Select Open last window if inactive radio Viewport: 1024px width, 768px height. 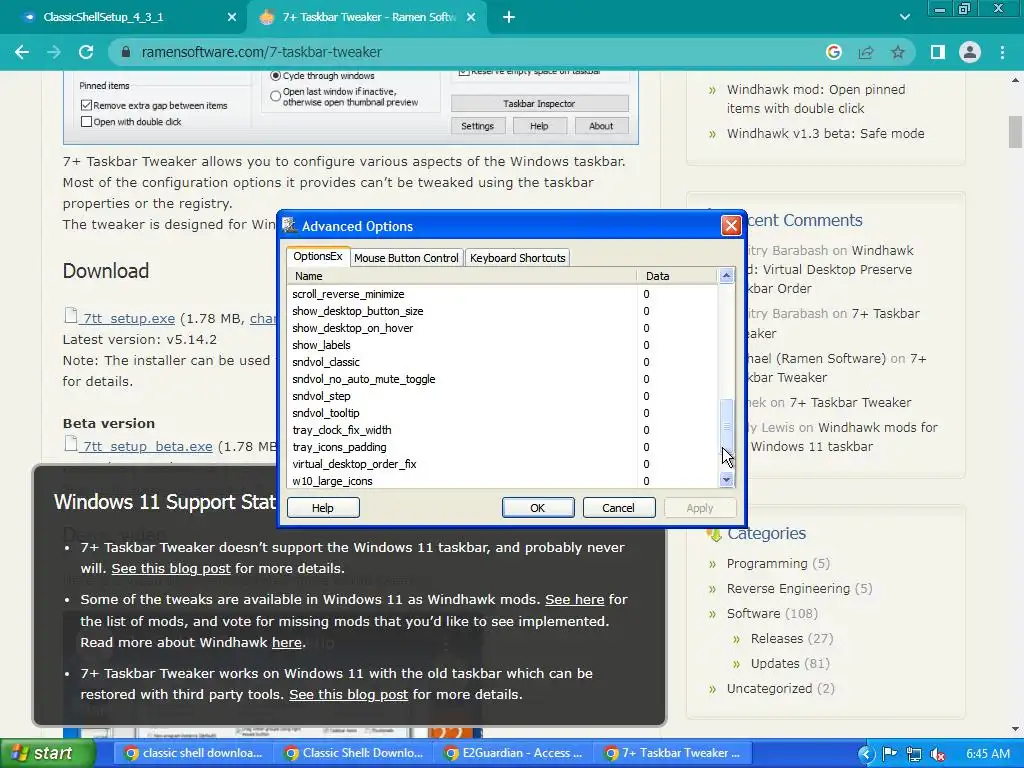tap(276, 96)
